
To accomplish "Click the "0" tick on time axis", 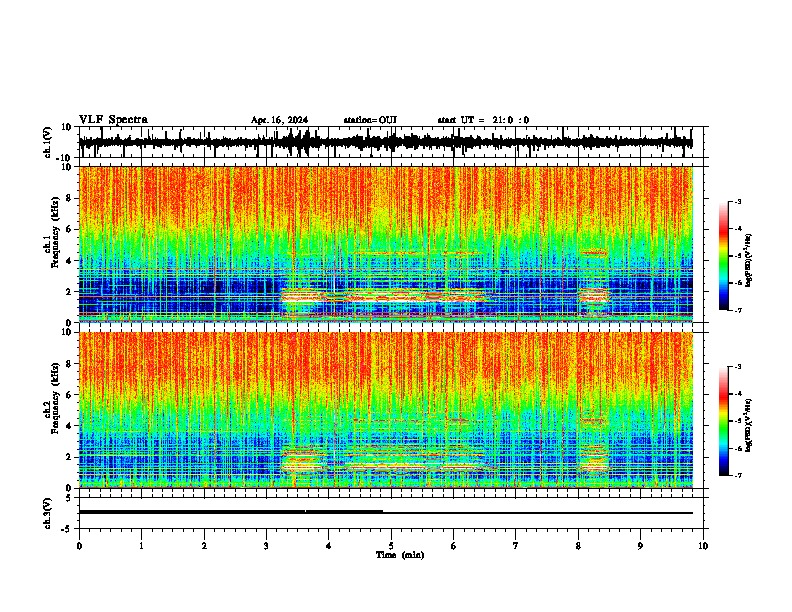I will point(79,546).
